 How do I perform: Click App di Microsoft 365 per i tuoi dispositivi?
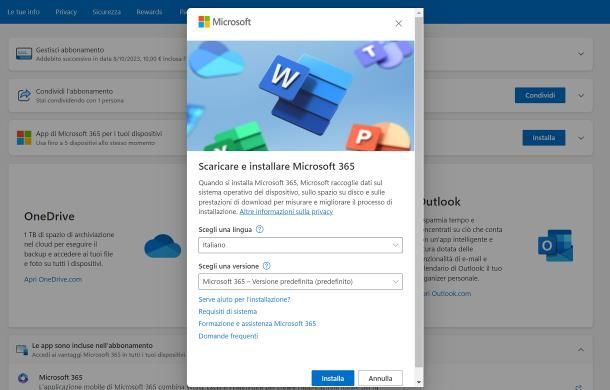[x=99, y=134]
